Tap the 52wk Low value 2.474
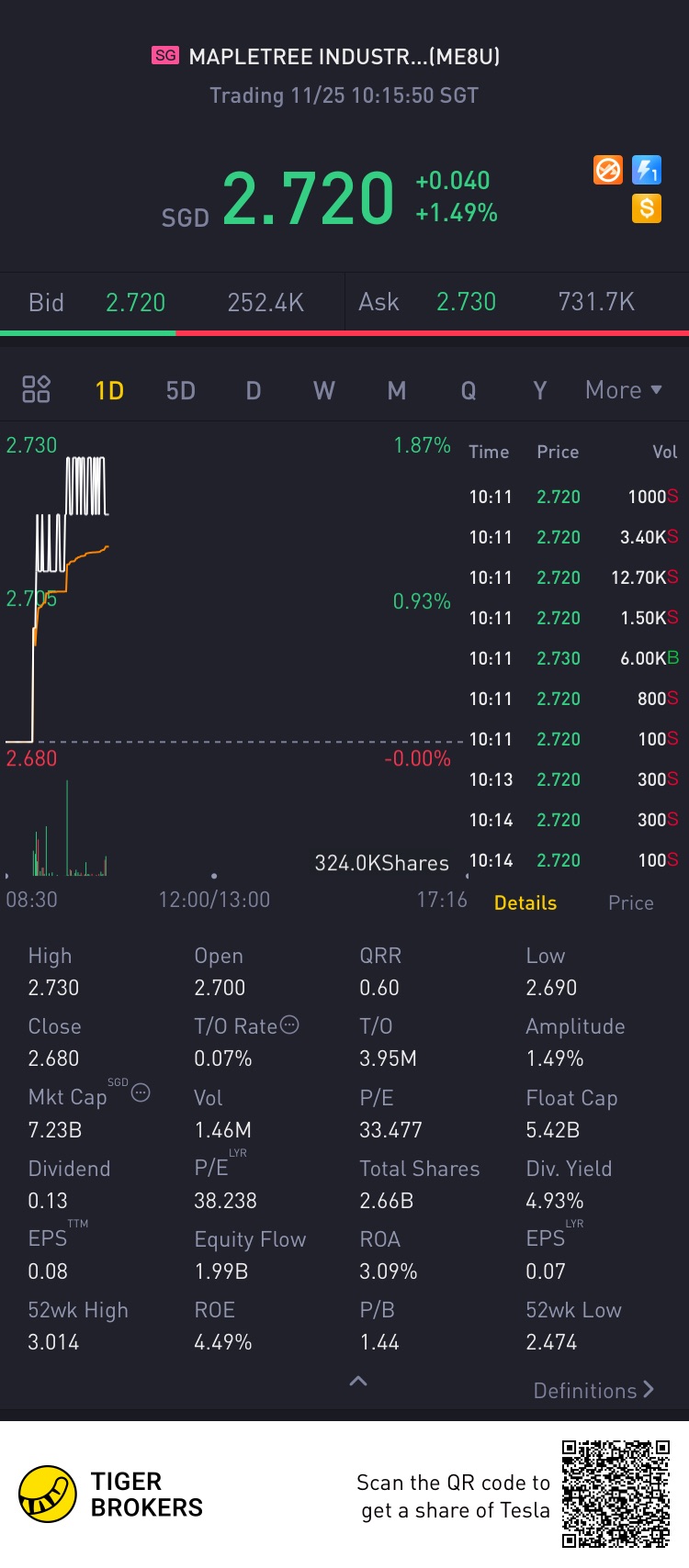The image size is (689, 1568). (x=551, y=1342)
